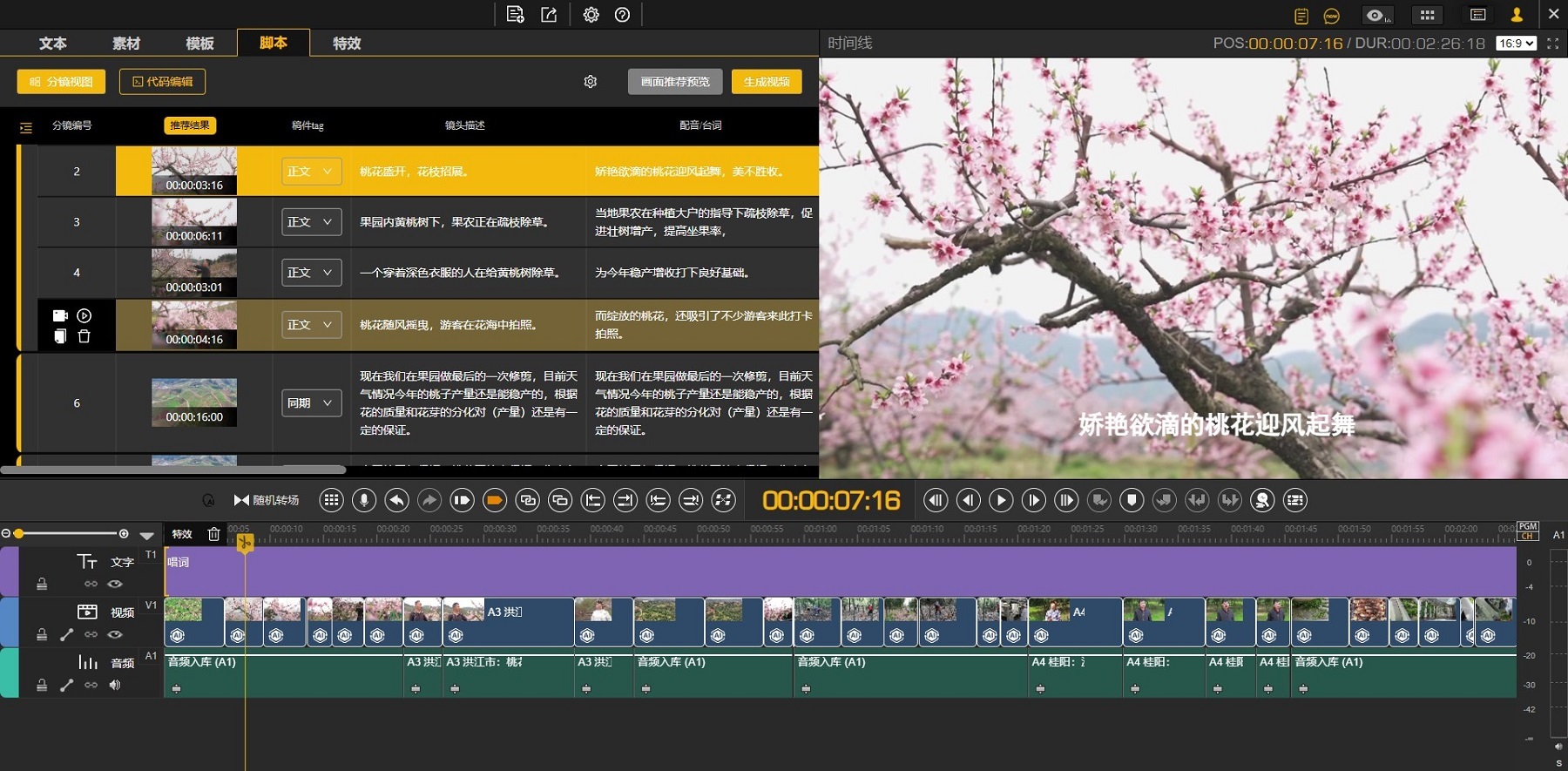This screenshot has width=1568, height=771.
Task: Step back one frame
Action: coord(969,500)
